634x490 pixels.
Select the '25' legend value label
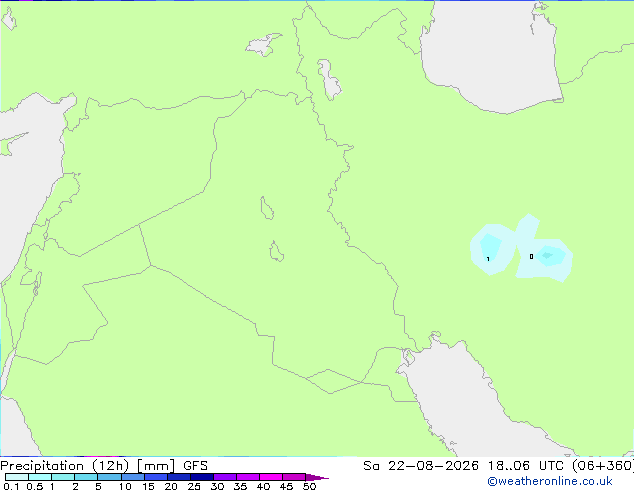(x=194, y=486)
